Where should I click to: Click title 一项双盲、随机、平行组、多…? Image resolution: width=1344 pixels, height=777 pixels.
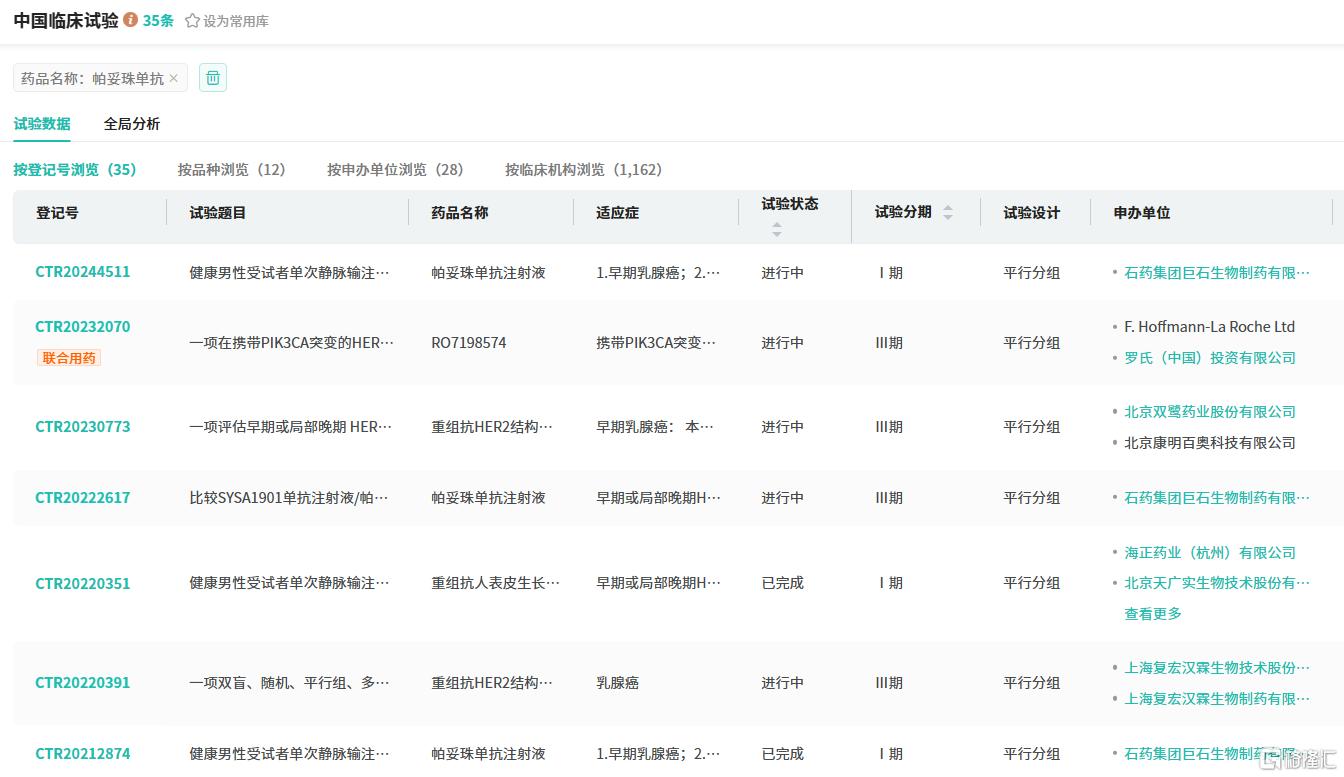point(289,683)
